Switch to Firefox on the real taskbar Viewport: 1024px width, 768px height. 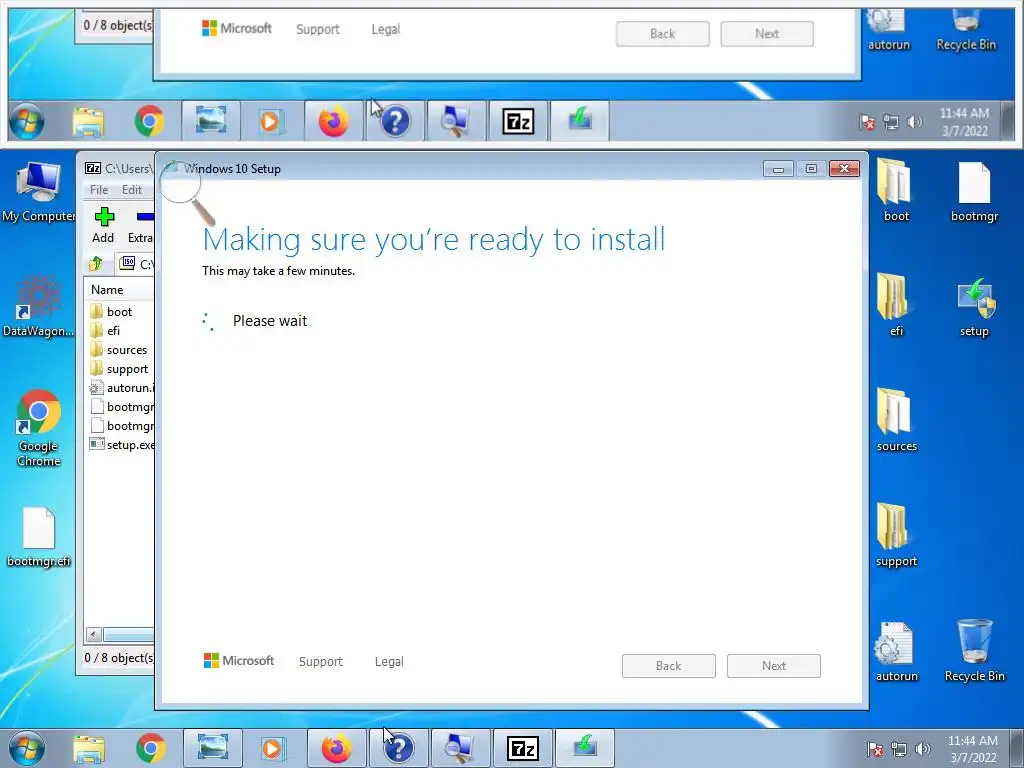pyautogui.click(x=336, y=748)
